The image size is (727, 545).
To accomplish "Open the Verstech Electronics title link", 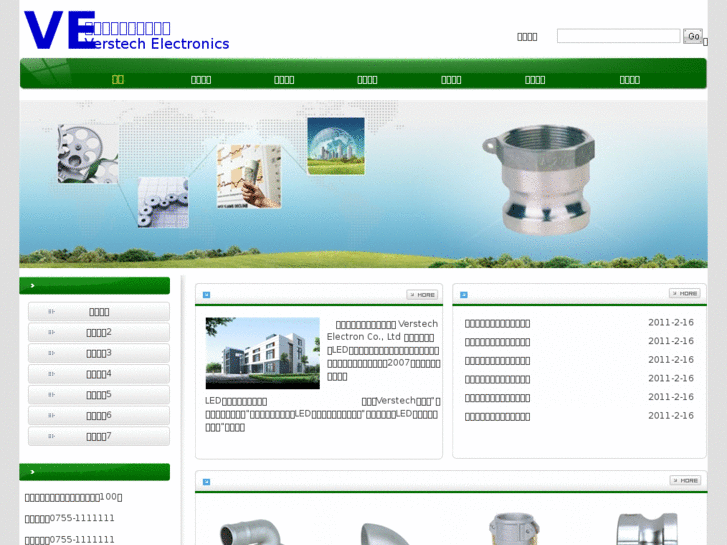I will click(x=157, y=44).
